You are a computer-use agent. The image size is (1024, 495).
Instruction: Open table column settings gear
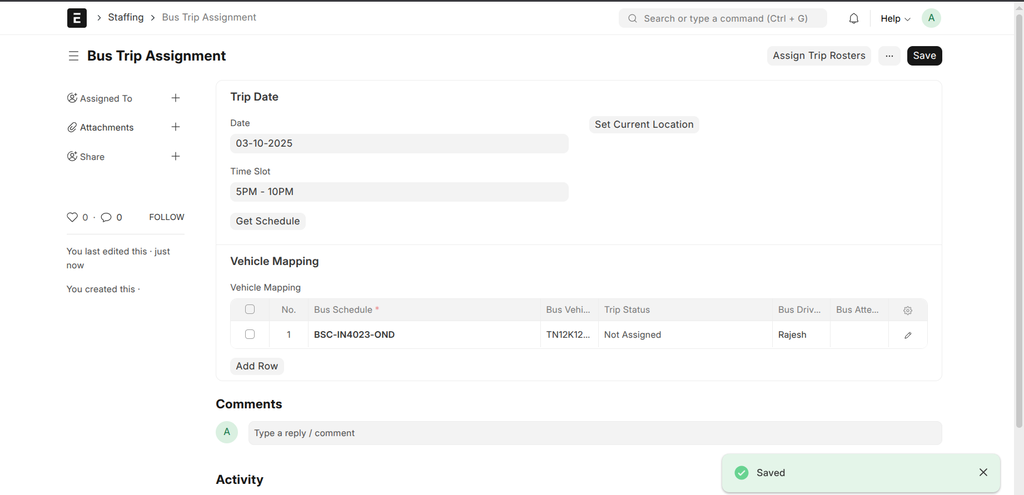(908, 310)
